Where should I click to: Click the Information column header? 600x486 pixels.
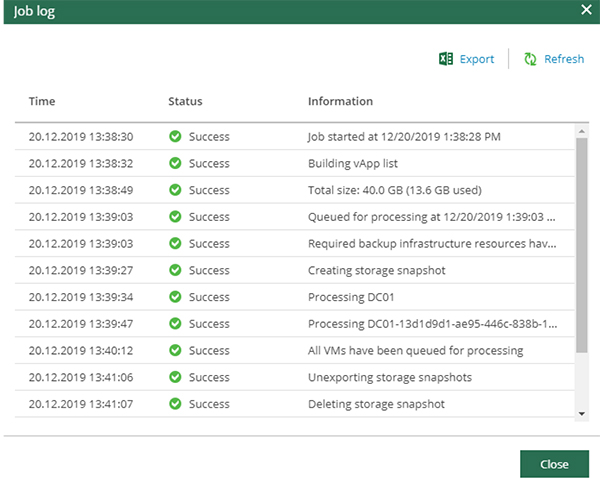pos(340,101)
